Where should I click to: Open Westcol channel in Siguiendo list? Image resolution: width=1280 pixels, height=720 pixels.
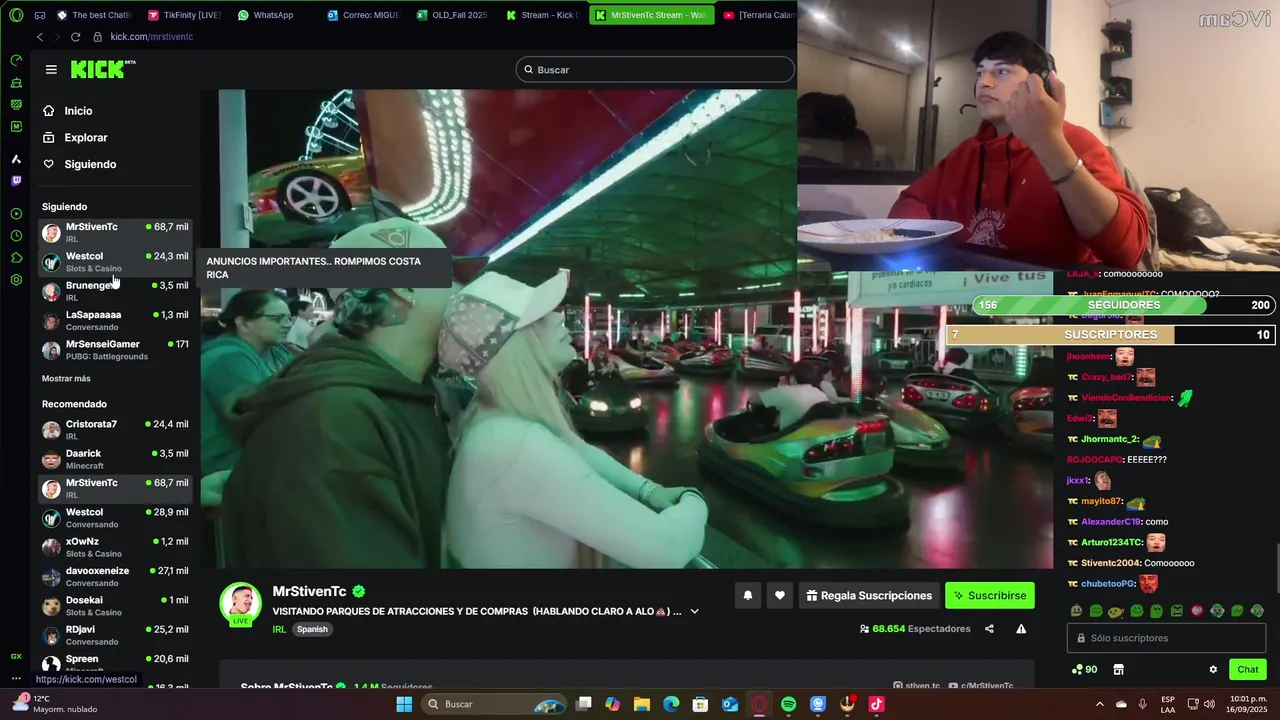coord(114,262)
